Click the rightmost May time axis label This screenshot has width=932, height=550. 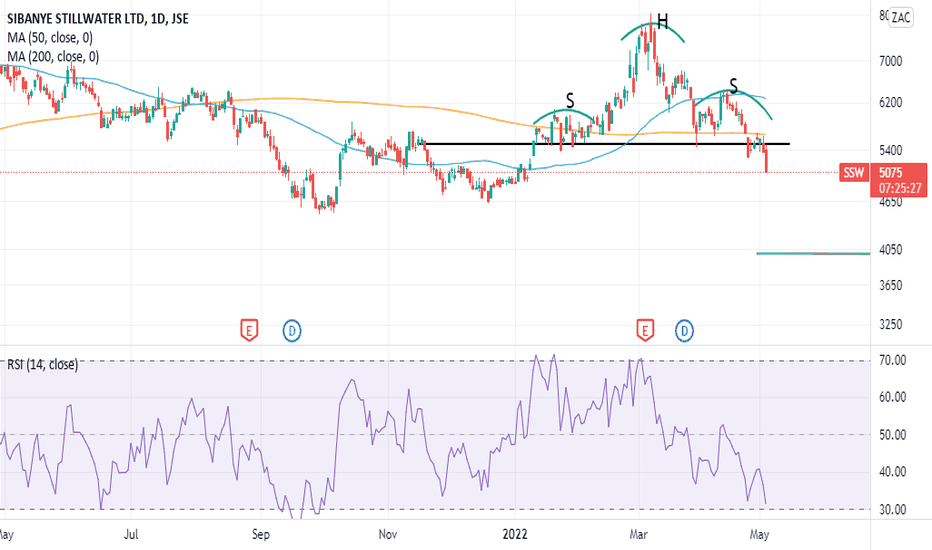click(759, 535)
